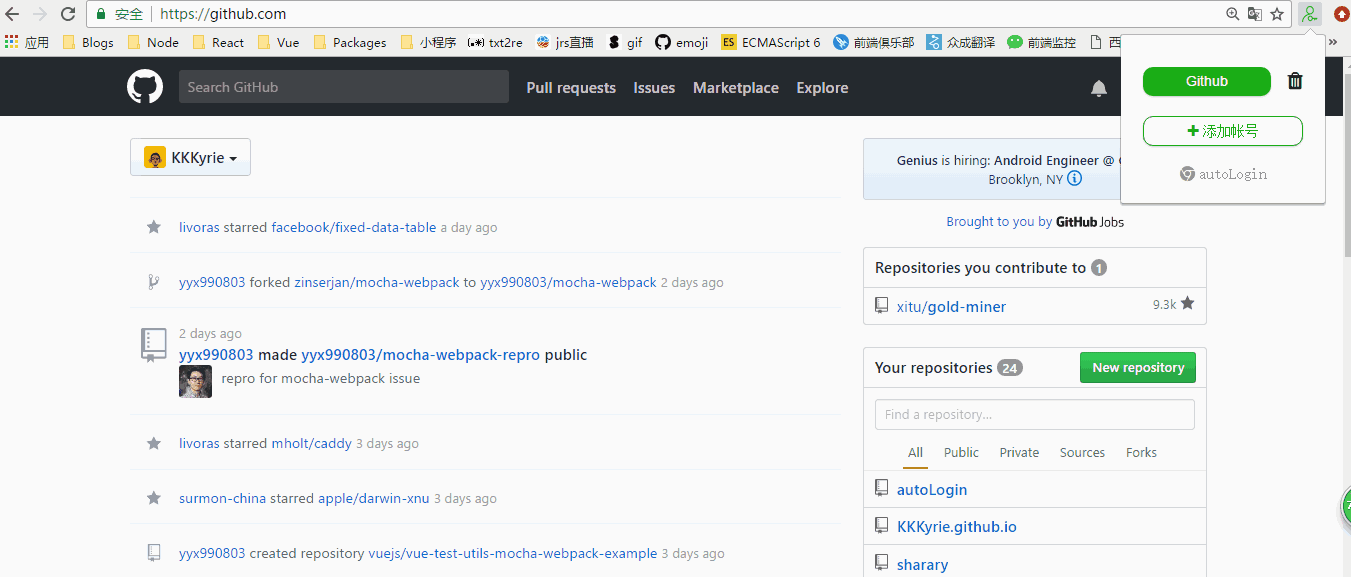Click the browser address bar URL
The height and width of the screenshot is (577, 1351).
223,14
